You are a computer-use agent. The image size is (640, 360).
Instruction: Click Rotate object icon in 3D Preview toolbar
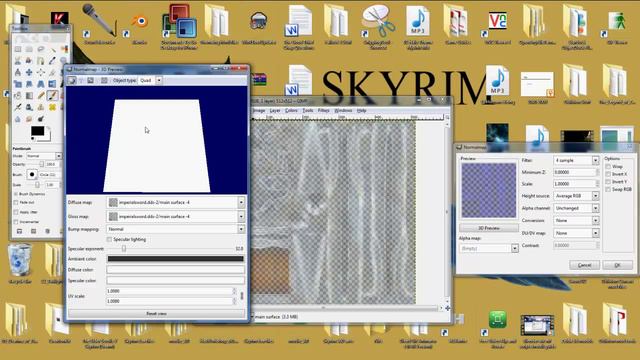coord(72,80)
